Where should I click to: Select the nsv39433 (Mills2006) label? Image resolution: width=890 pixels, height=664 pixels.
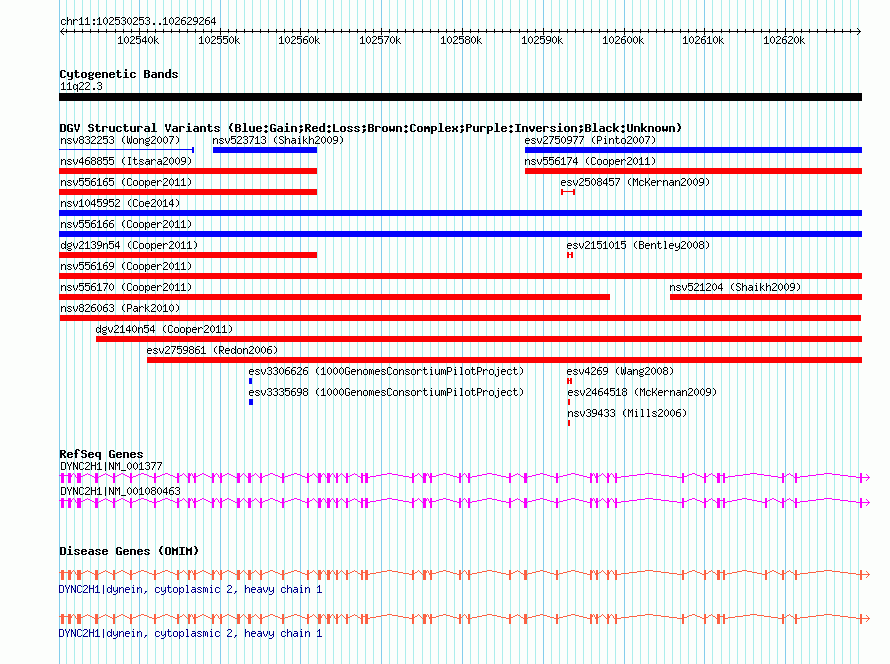pyautogui.click(x=627, y=413)
